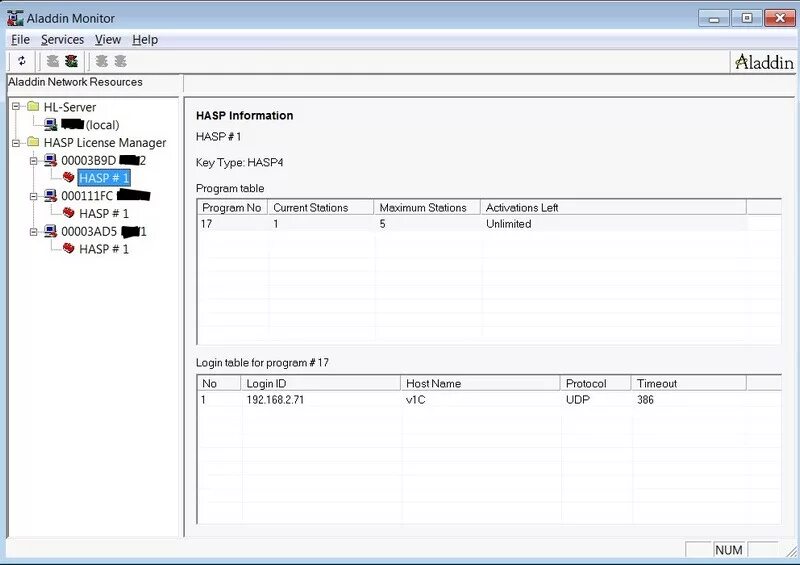This screenshot has width=800, height=565.
Task: Click the Maximum Stations column header
Action: [x=427, y=208]
